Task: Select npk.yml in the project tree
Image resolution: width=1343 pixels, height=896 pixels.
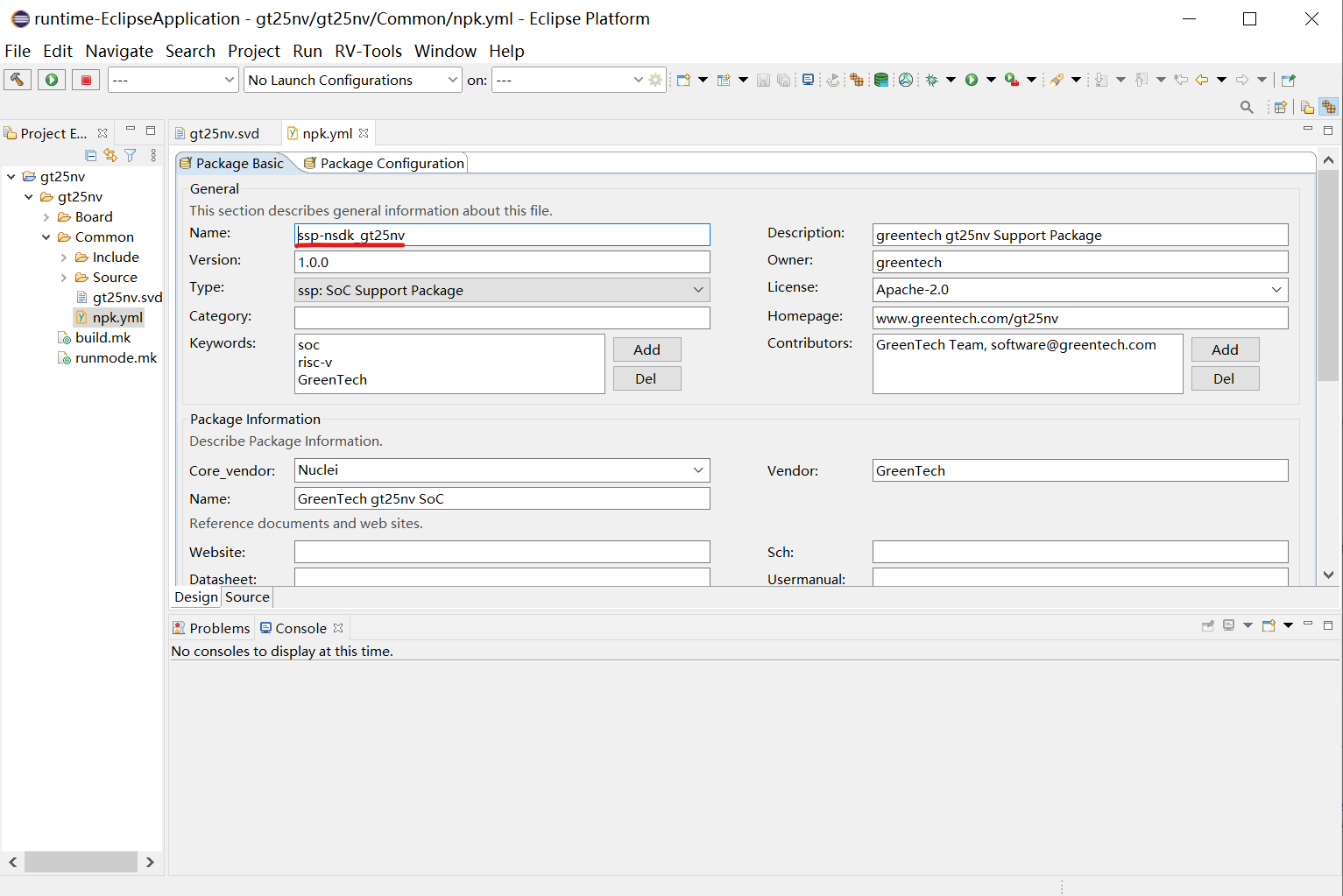Action: [x=117, y=318]
